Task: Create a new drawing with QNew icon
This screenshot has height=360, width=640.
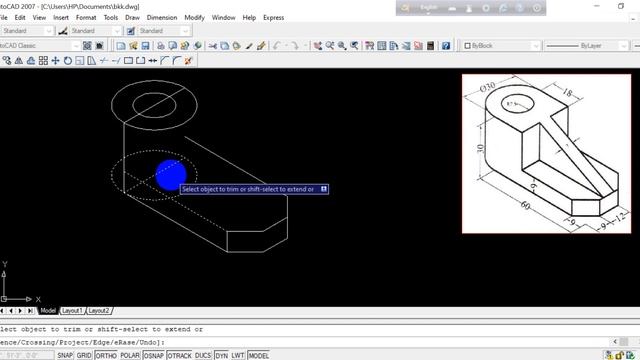Action: click(121, 46)
